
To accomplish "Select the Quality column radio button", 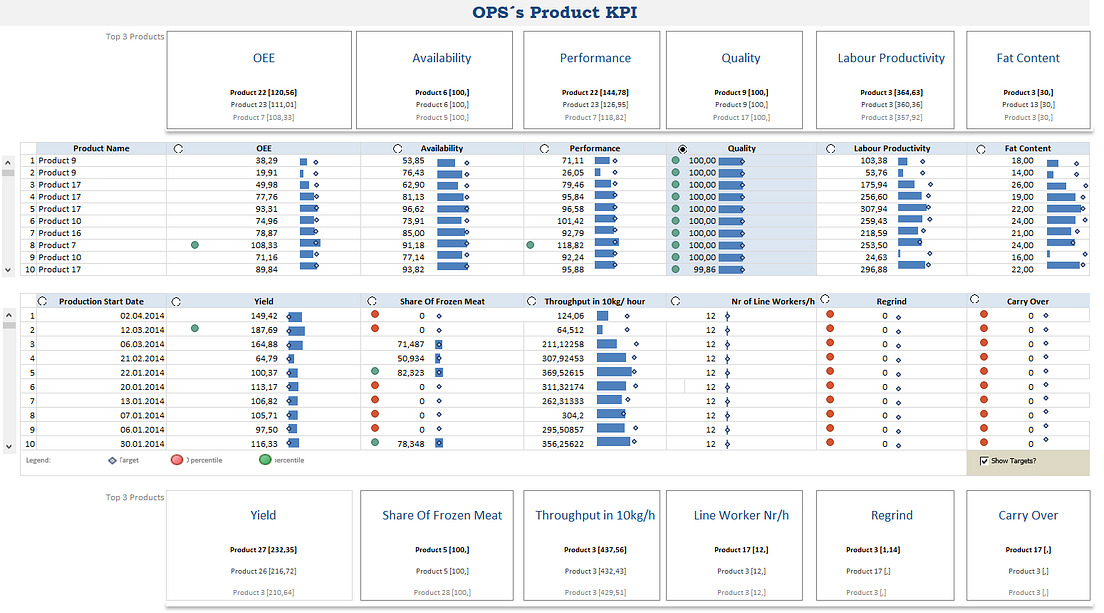I will click(x=682, y=148).
